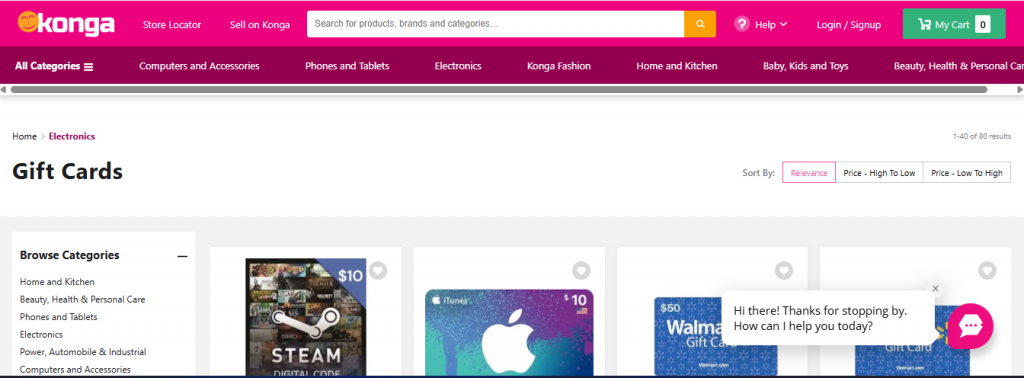
Task: Open Electronics nav menu item
Action: point(458,66)
